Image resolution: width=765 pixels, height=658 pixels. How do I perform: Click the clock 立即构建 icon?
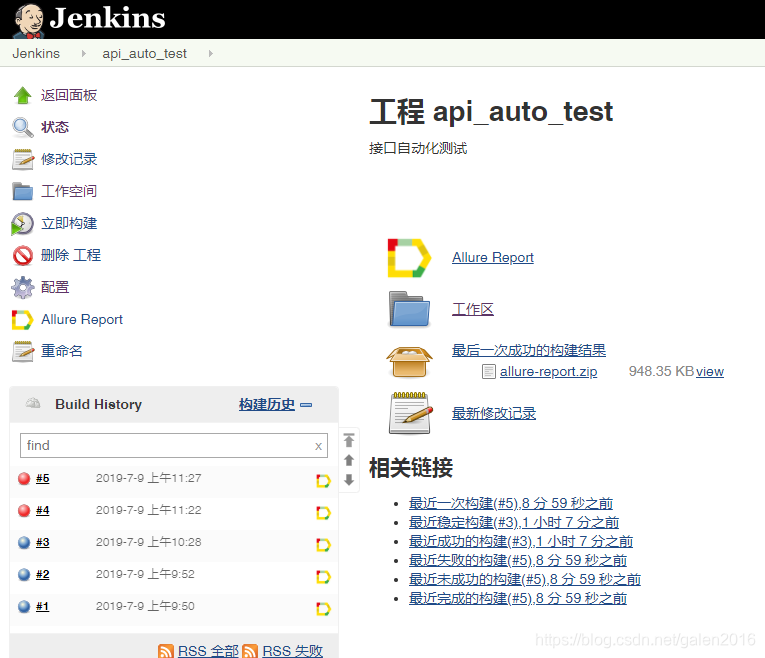pyautogui.click(x=22, y=224)
